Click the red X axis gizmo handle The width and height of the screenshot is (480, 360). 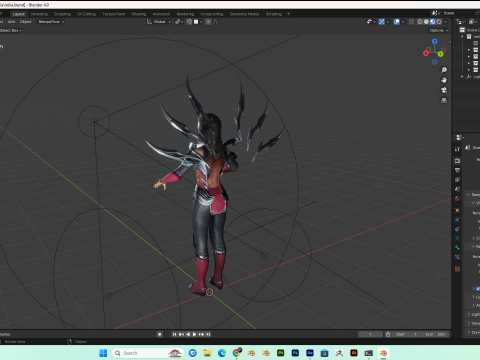pos(426,53)
